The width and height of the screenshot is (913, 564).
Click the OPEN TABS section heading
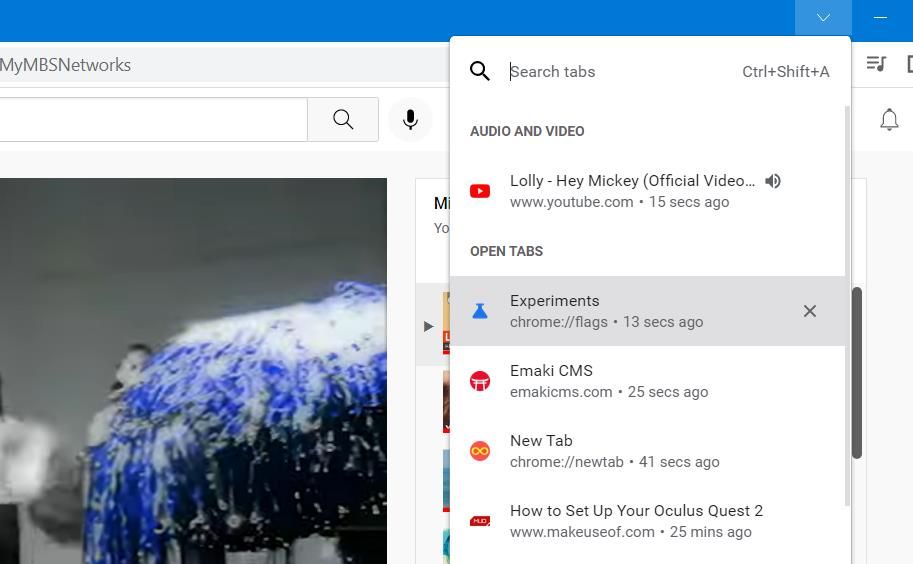pyautogui.click(x=506, y=251)
